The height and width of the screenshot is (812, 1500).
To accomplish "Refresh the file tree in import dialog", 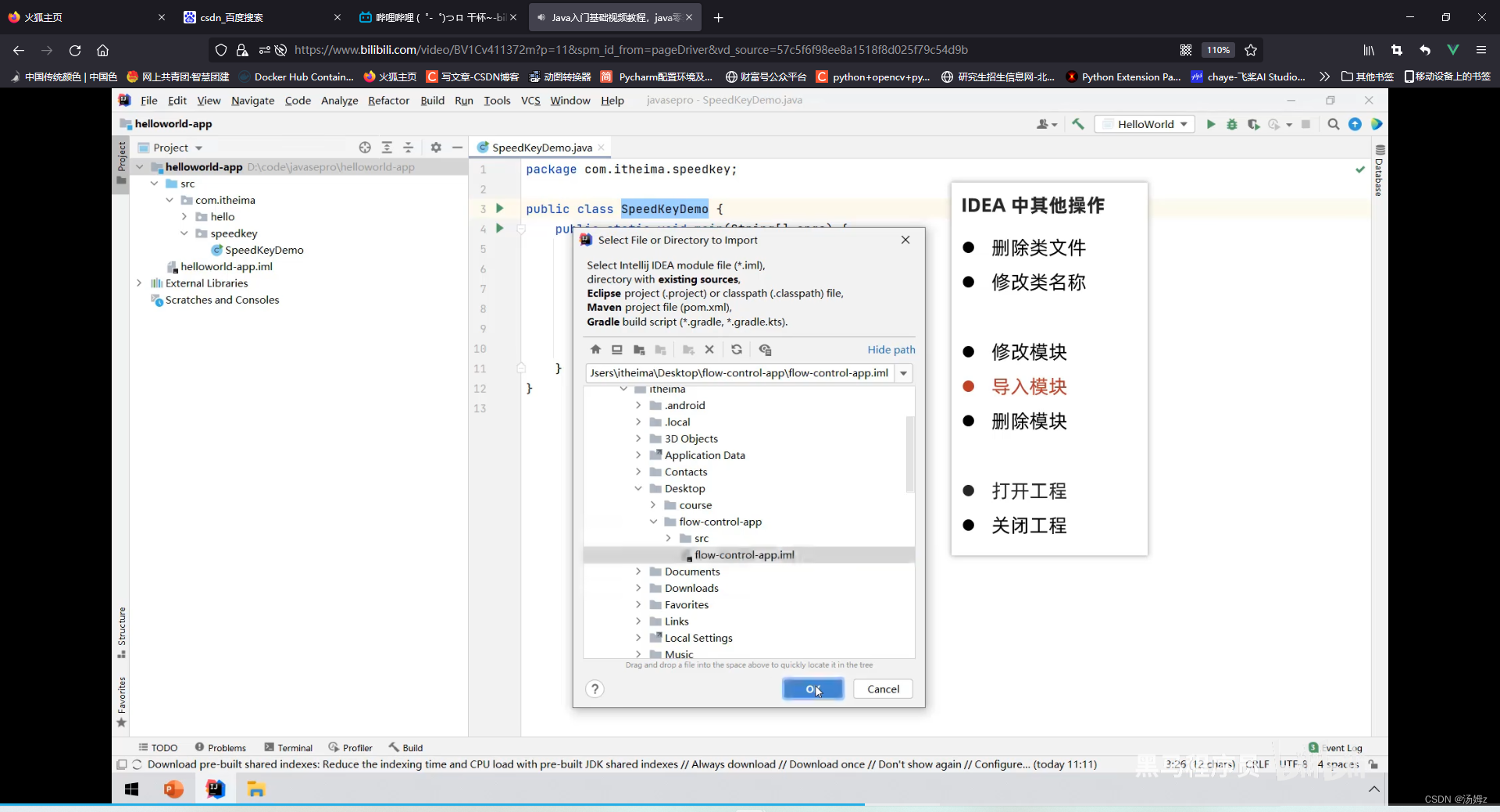I will 737,350.
